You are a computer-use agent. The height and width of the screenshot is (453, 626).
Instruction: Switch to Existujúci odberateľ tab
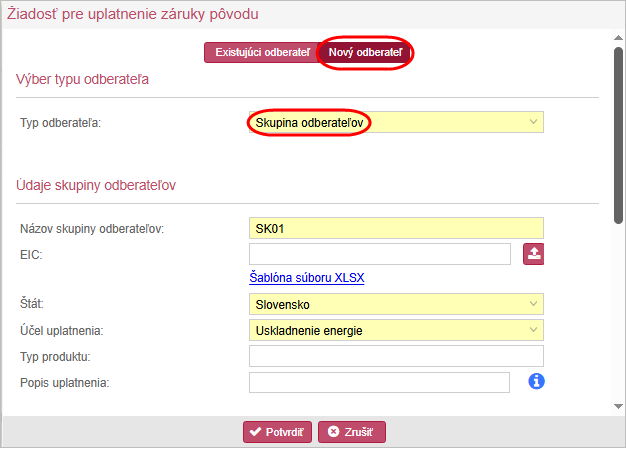pos(262,52)
